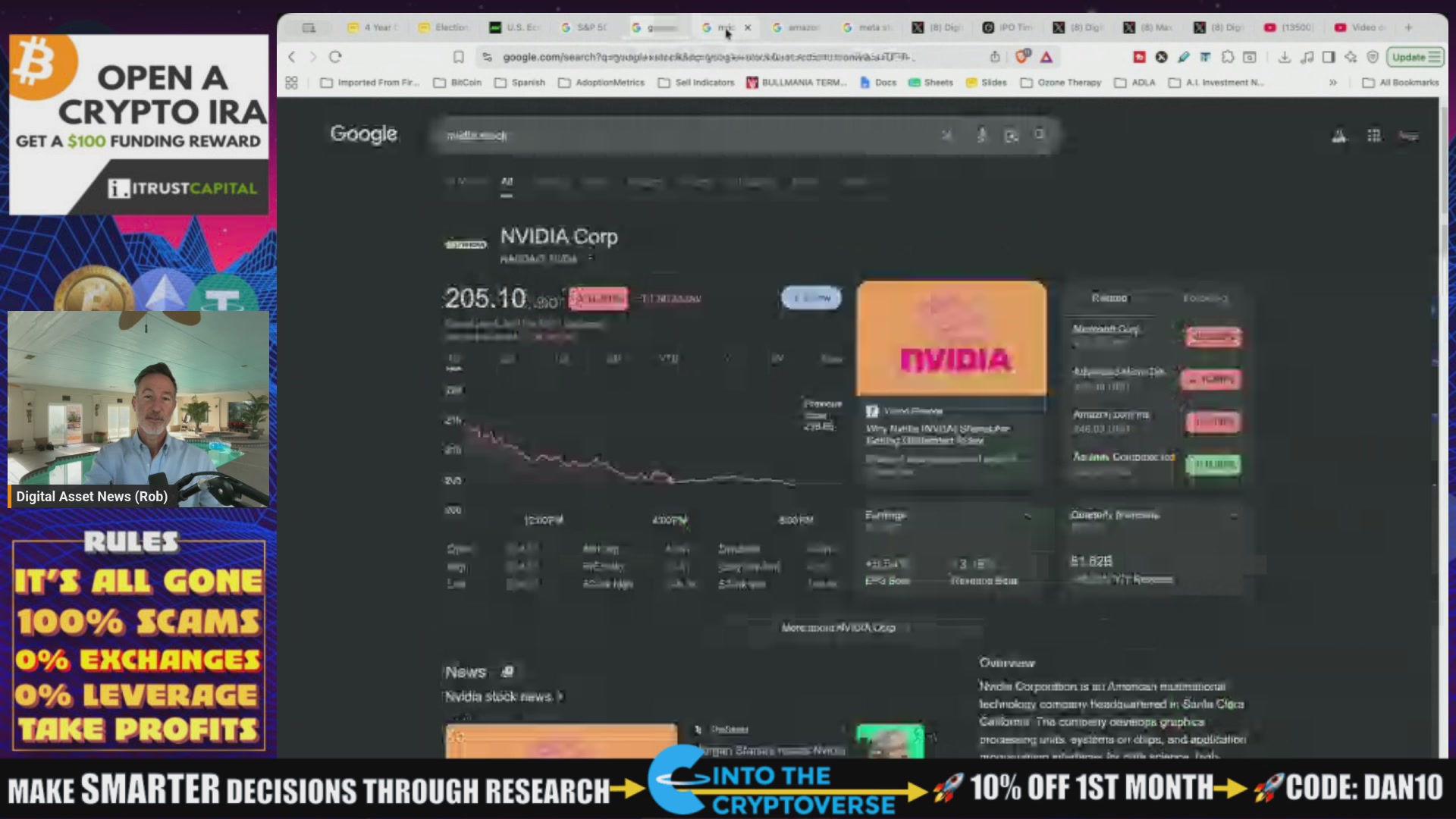The width and height of the screenshot is (1456, 819).
Task: Close the active browser tab
Action: pos(748,27)
